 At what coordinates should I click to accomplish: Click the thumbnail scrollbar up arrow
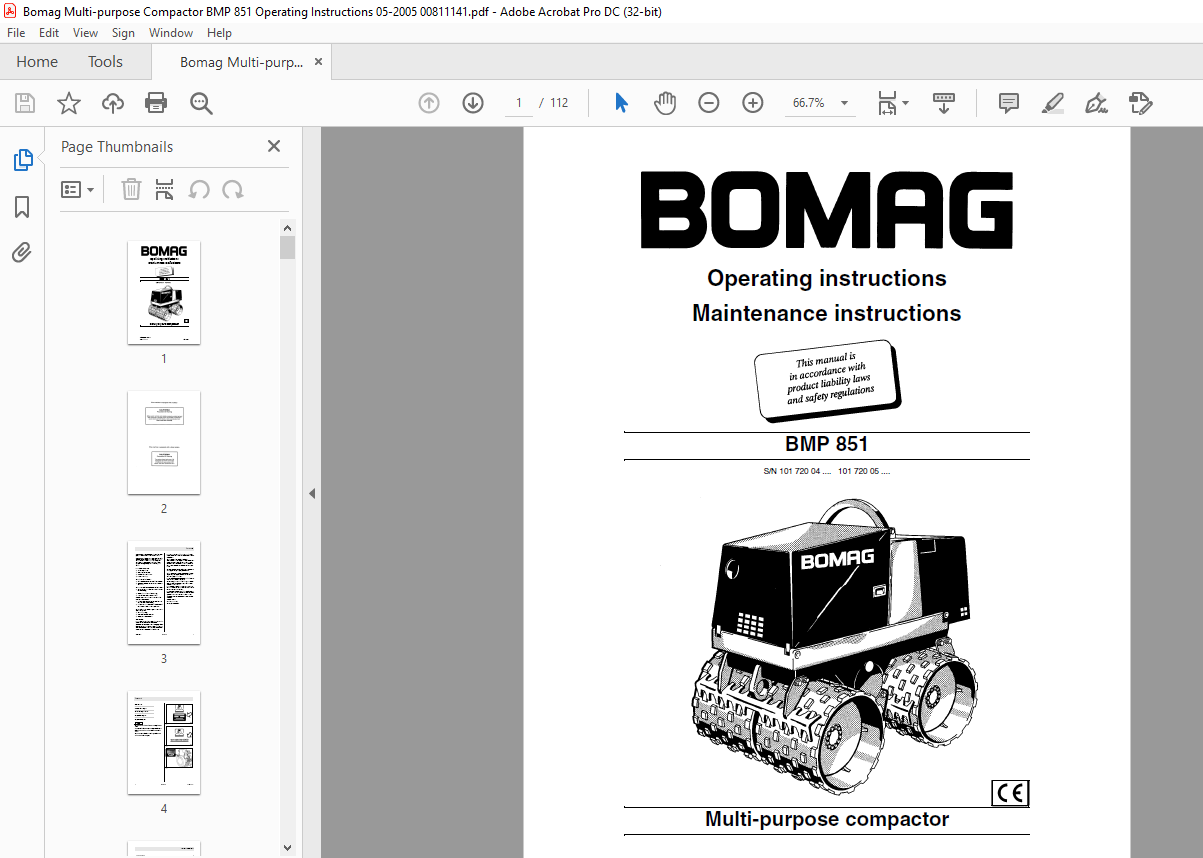coord(288,228)
